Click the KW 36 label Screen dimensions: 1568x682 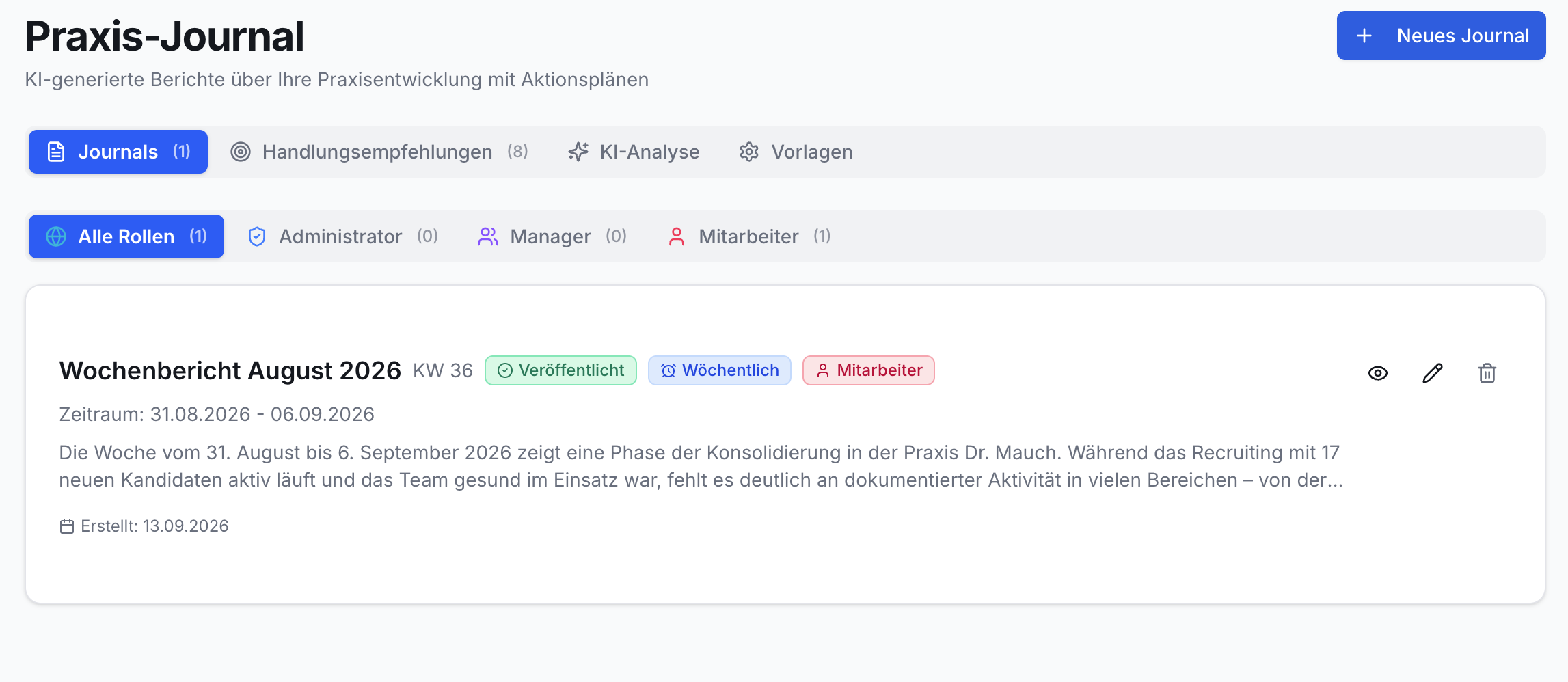[443, 370]
